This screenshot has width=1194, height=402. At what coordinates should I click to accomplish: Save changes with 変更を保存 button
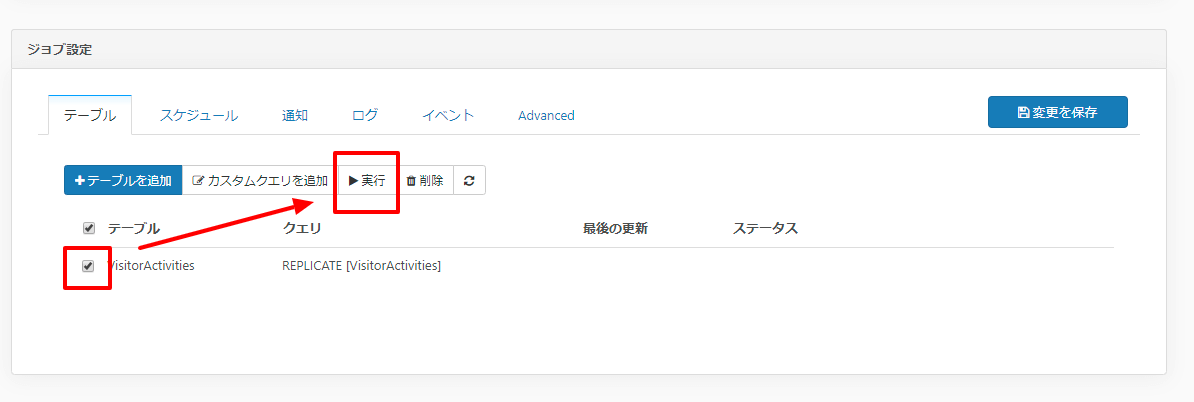tap(1058, 112)
